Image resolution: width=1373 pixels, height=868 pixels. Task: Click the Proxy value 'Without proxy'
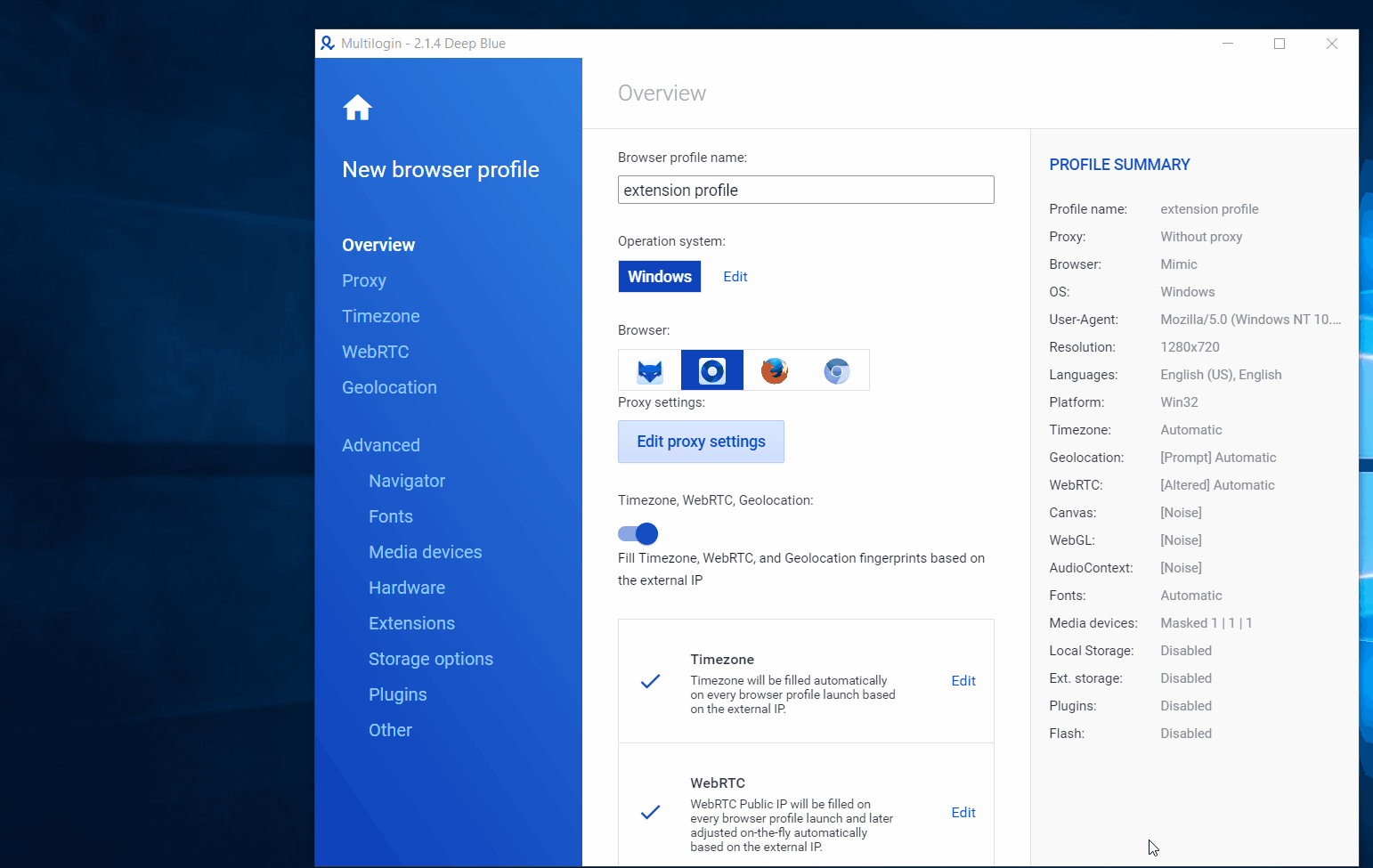[x=1201, y=237]
